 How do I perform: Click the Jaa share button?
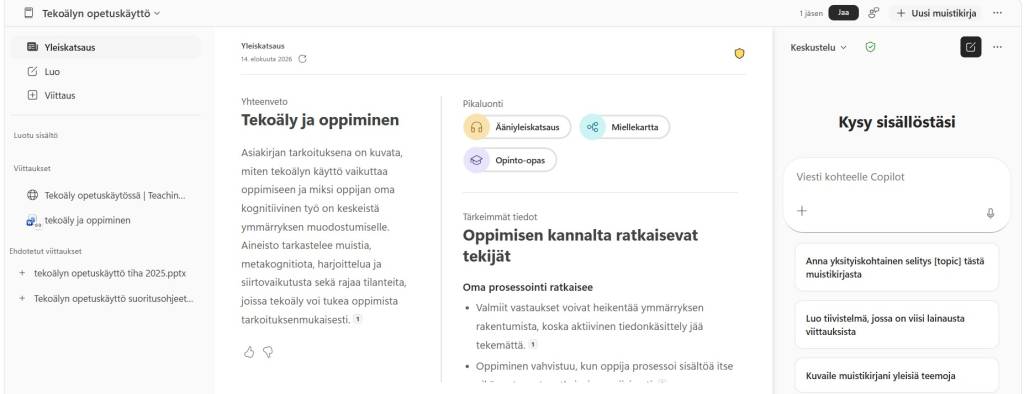843,12
